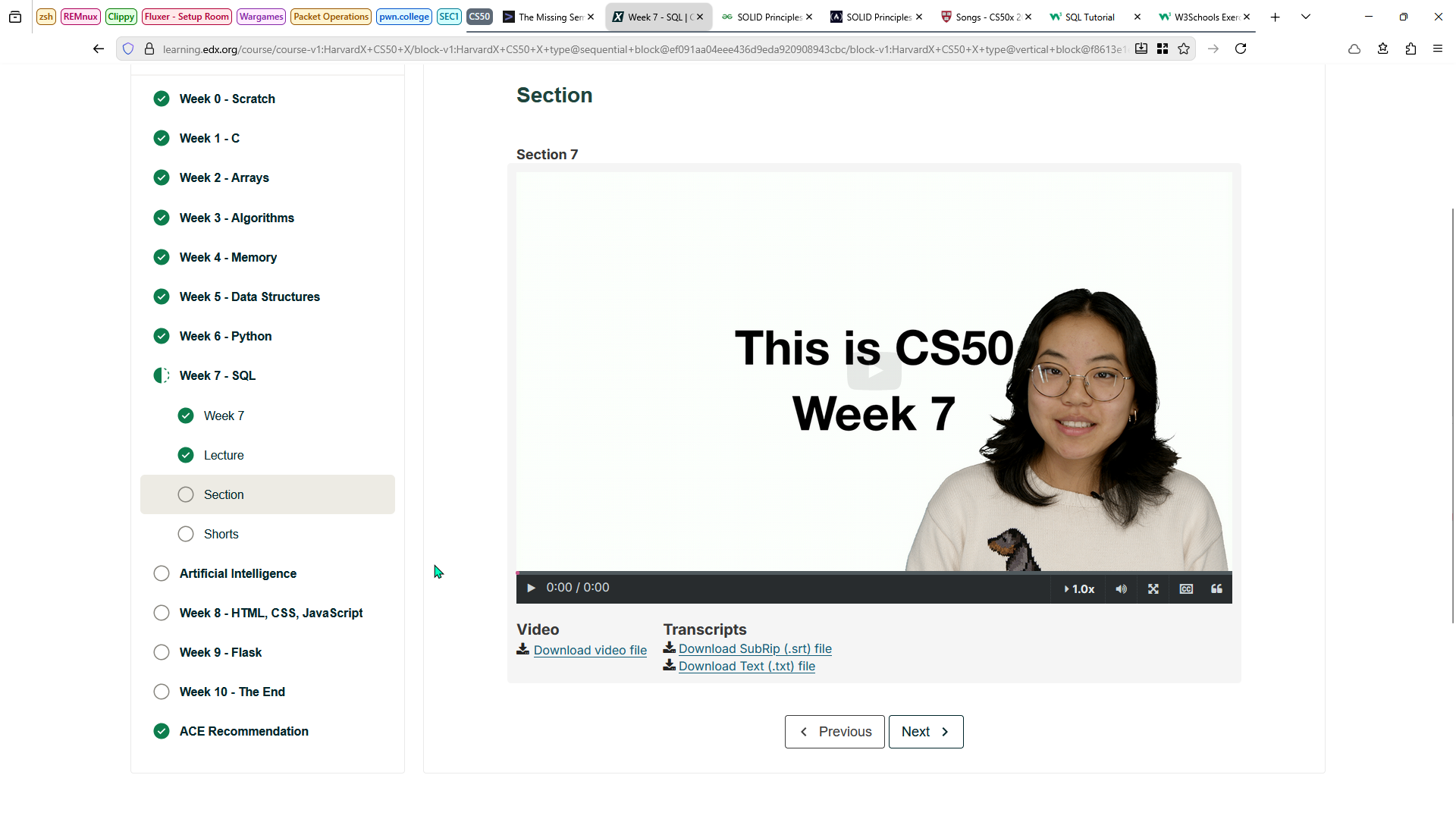Go back using browser back arrow
Image resolution: width=1456 pixels, height=819 pixels.
[x=98, y=49]
